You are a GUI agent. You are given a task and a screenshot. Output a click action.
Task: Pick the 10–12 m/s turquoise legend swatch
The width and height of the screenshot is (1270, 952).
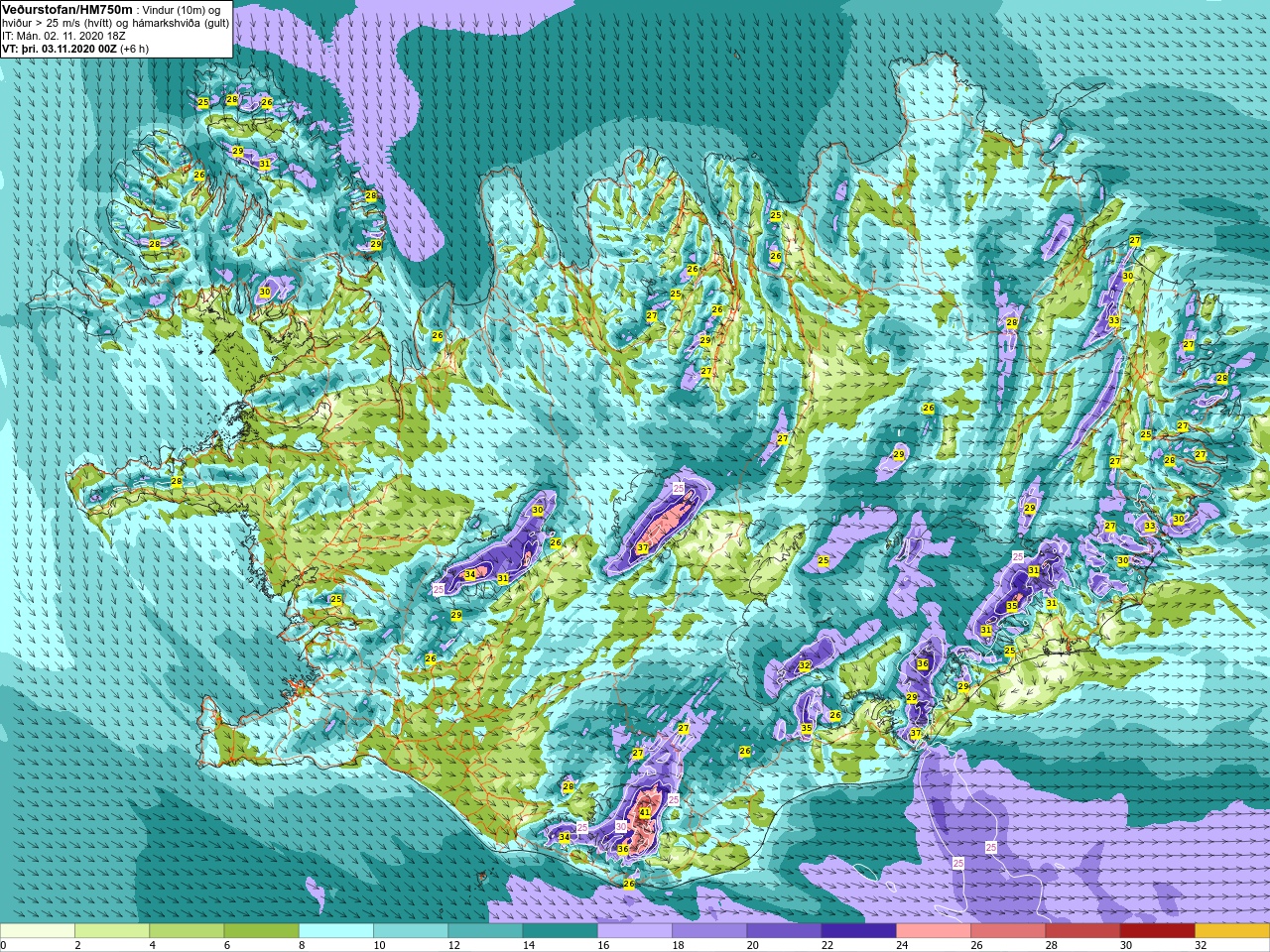point(411,931)
